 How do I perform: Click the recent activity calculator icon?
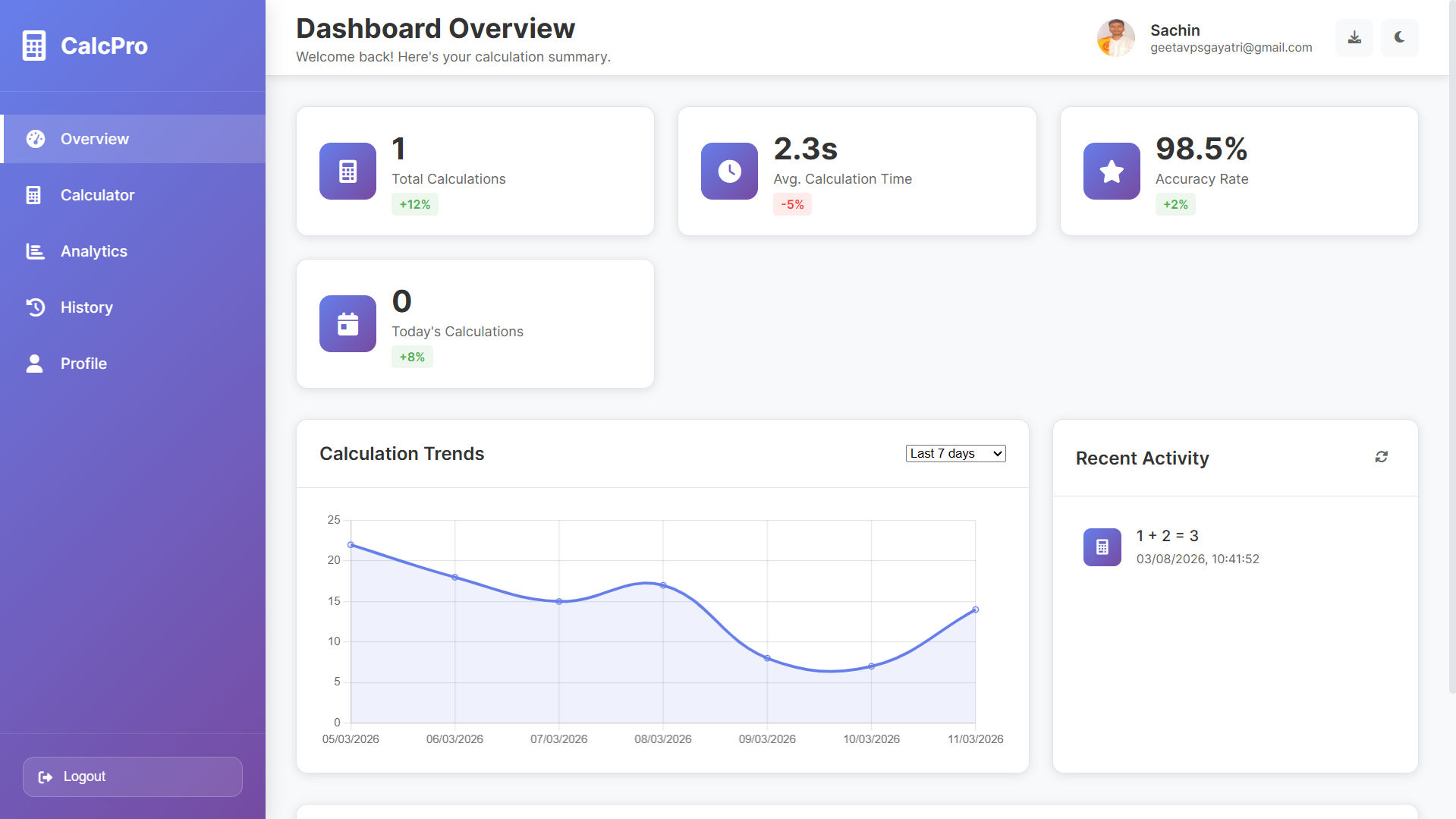point(1102,547)
